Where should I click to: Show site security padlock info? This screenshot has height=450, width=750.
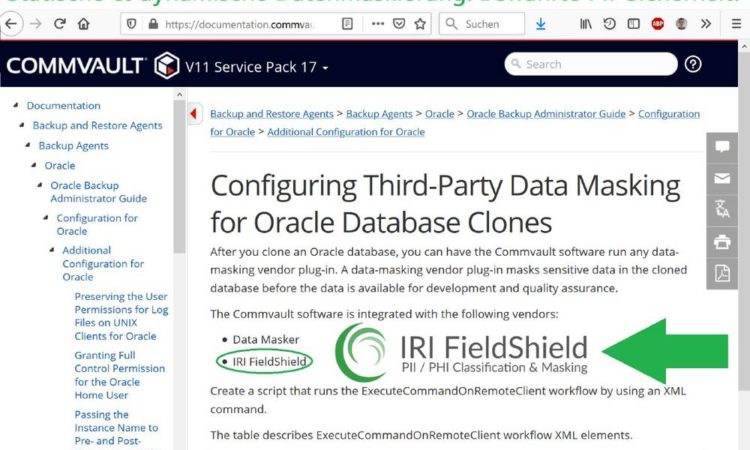click(x=153, y=24)
